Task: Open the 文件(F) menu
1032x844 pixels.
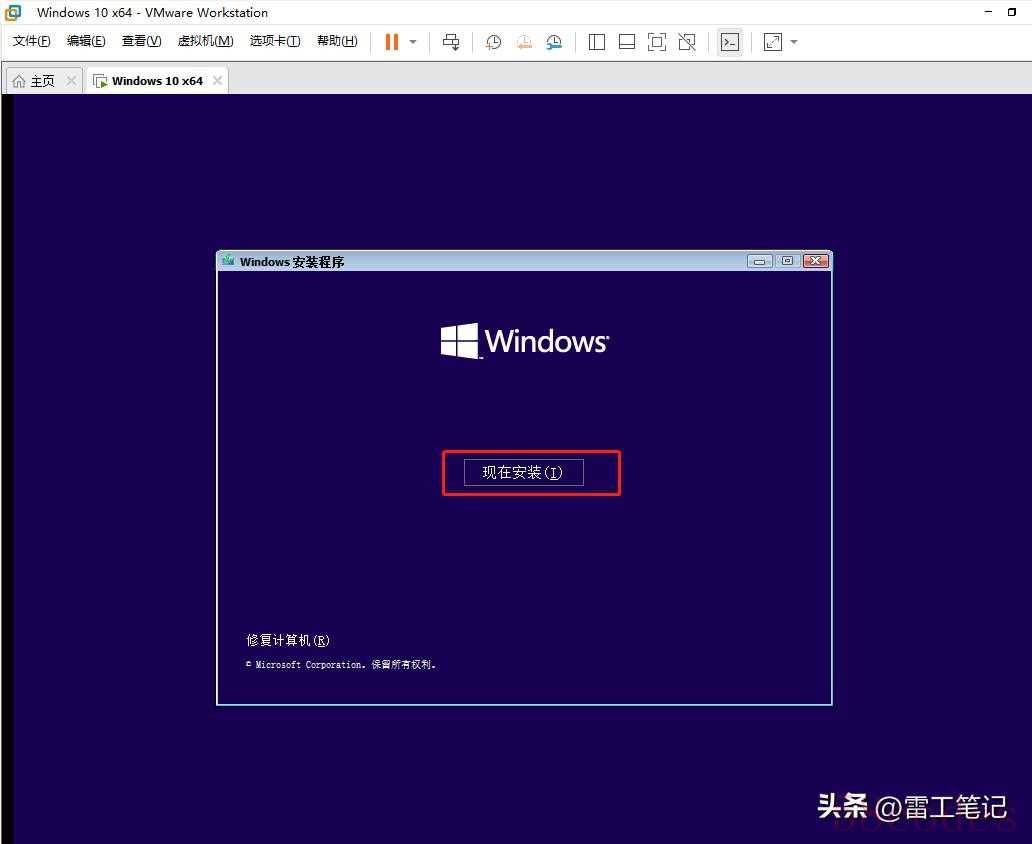Action: click(31, 41)
